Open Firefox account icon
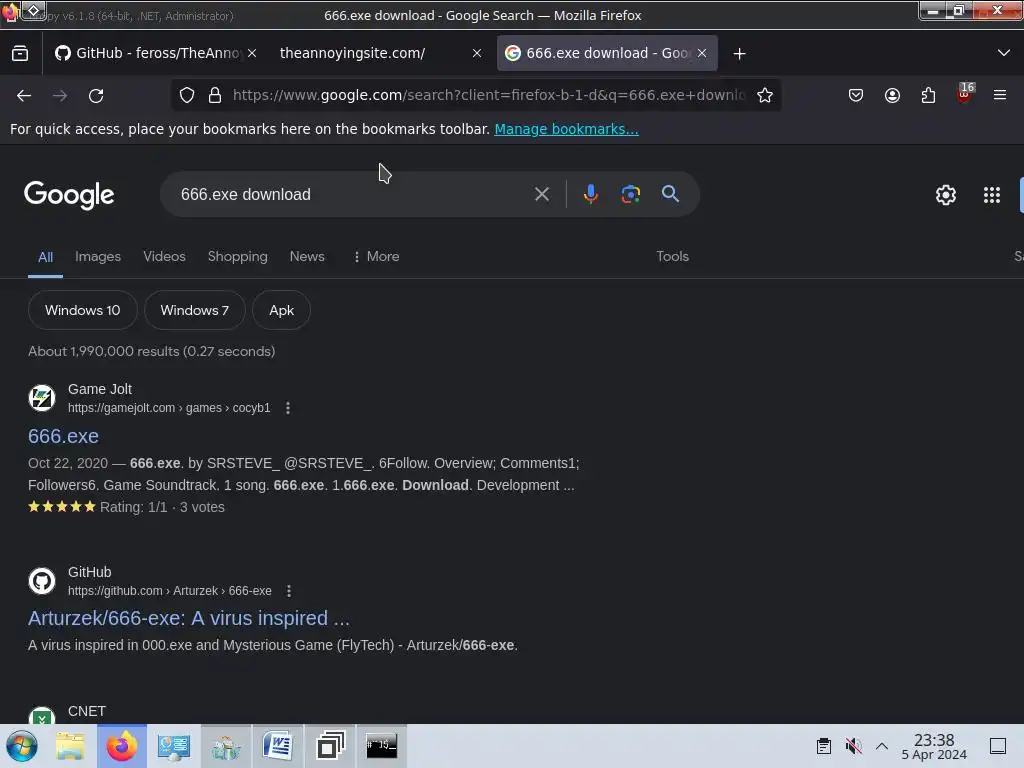 coord(892,95)
